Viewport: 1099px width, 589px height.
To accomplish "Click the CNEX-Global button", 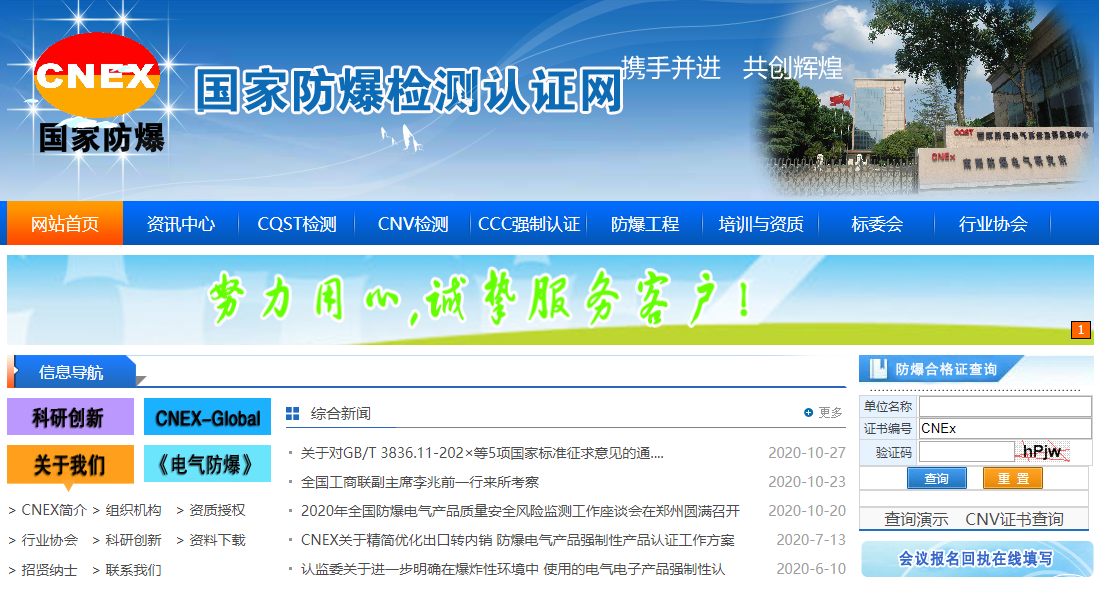I will point(207,417).
